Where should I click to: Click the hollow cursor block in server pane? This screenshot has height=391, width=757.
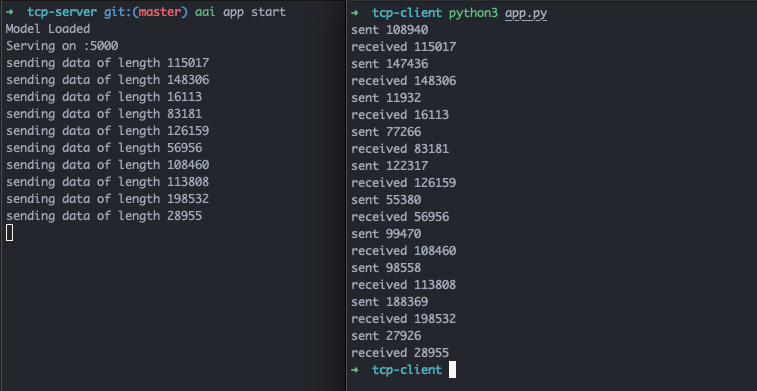click(x=9, y=233)
